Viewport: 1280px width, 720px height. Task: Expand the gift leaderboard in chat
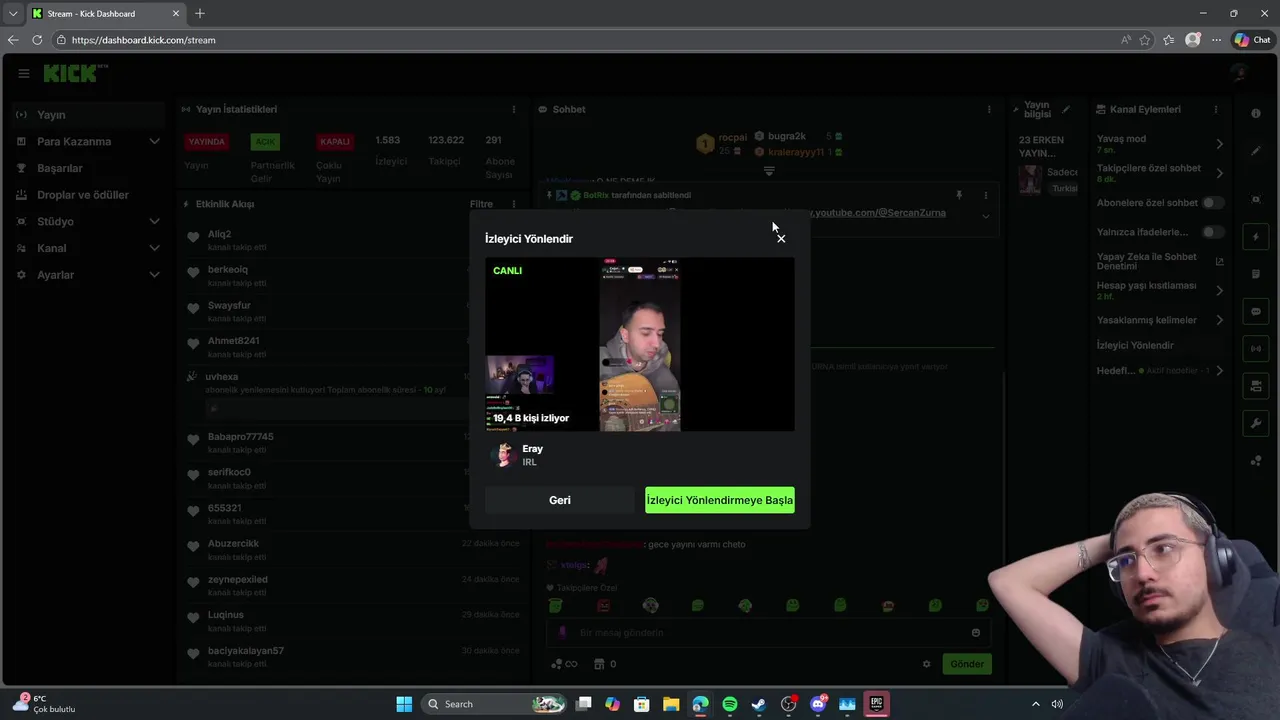tap(769, 172)
